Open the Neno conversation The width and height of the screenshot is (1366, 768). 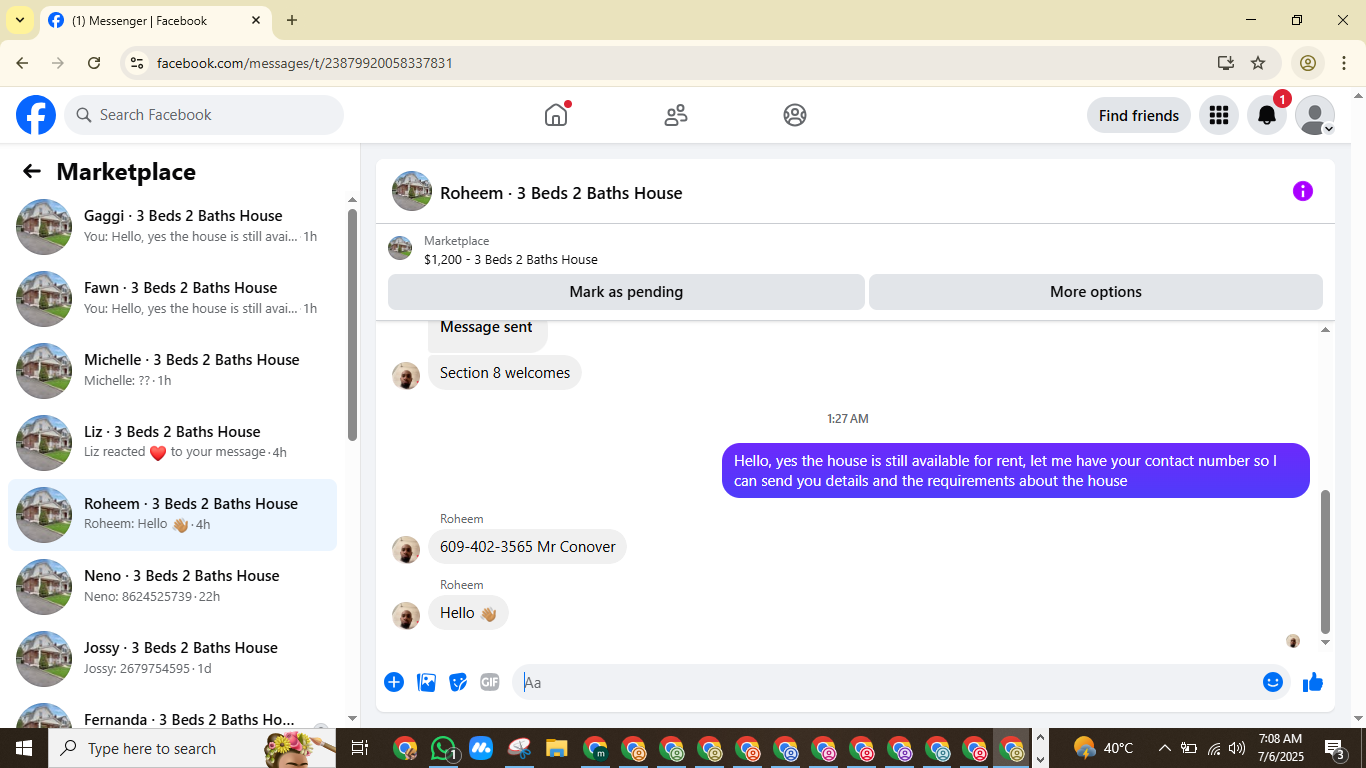[x=172, y=587]
